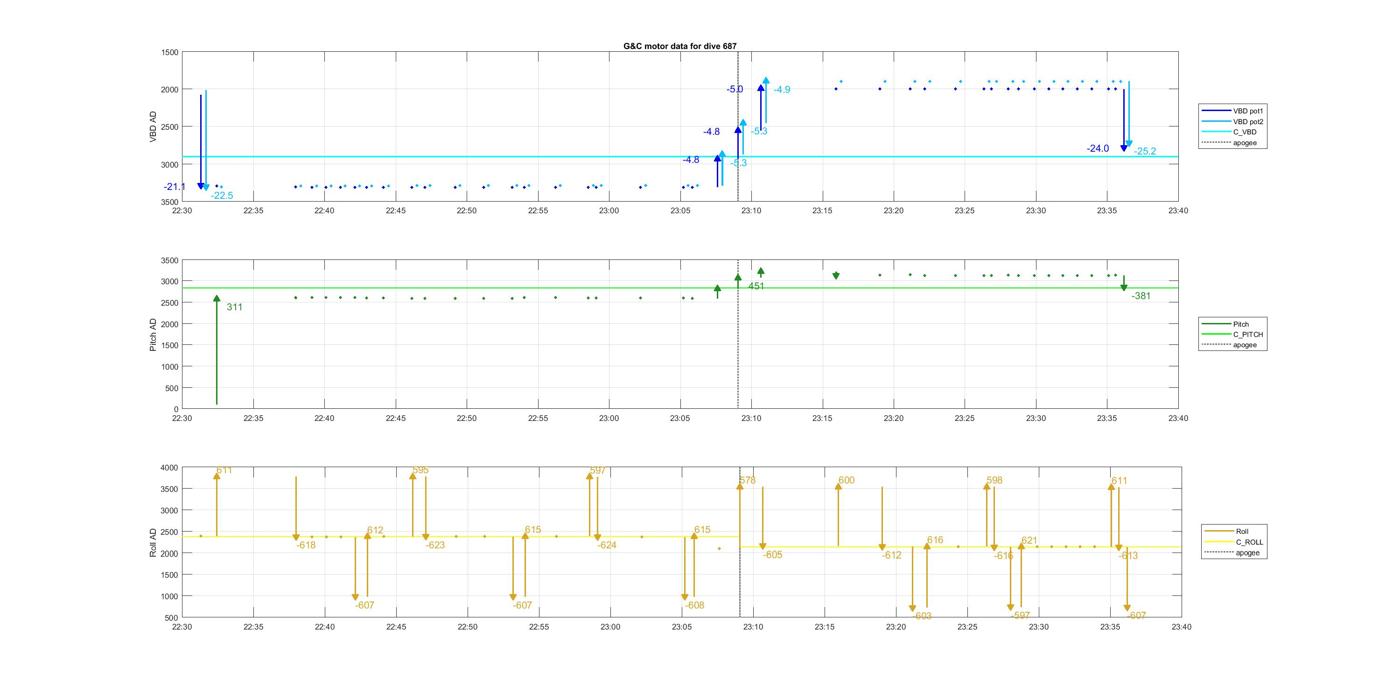Click the 'Roll AD' y-axis label
This screenshot has height=693, width=1400.
(154, 543)
